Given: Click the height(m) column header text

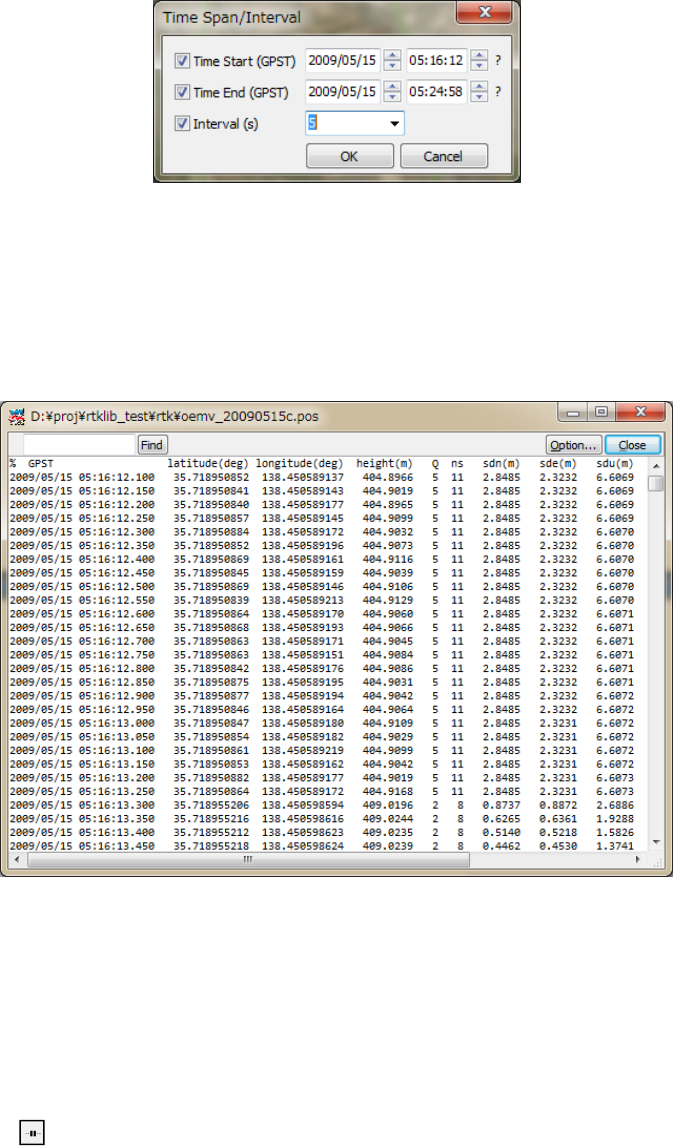Looking at the screenshot, I should click(384, 463).
